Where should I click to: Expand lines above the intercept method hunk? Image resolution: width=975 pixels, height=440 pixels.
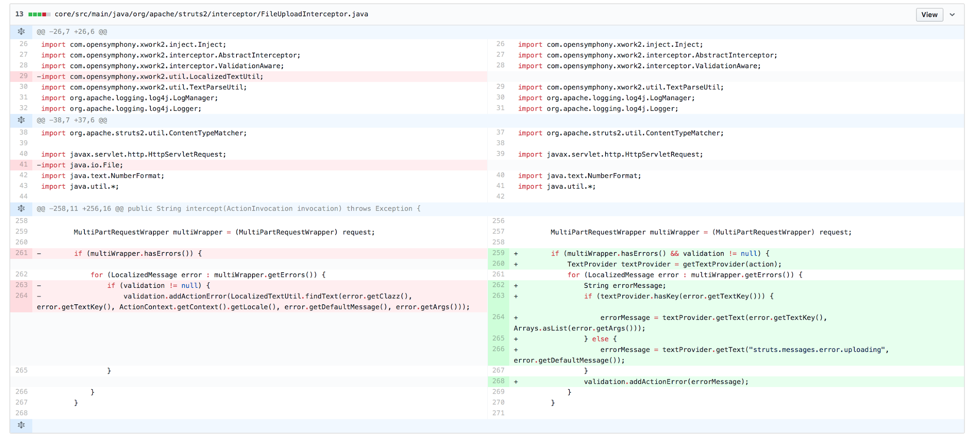click(21, 209)
